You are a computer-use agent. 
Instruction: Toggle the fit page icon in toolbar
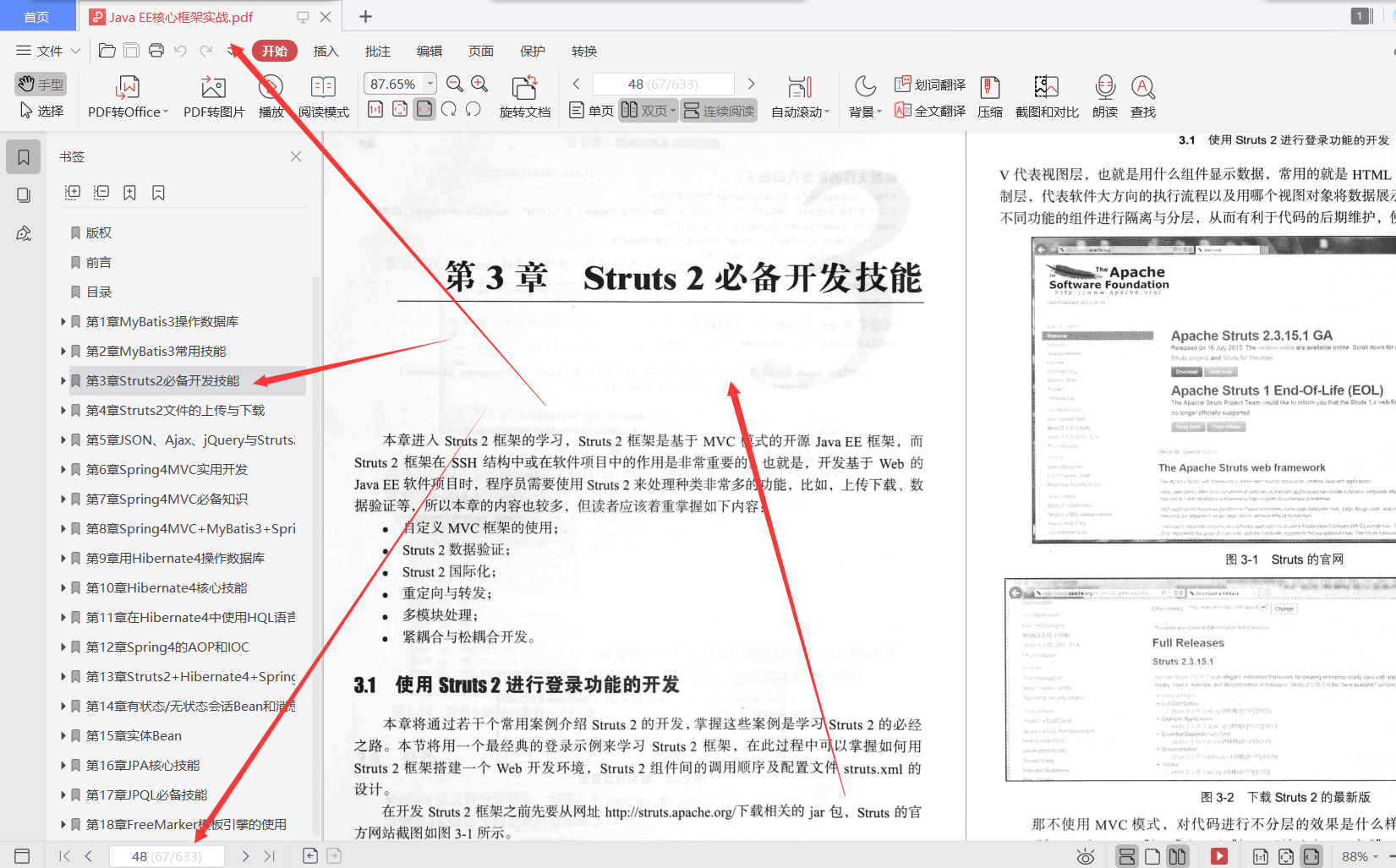pos(400,109)
